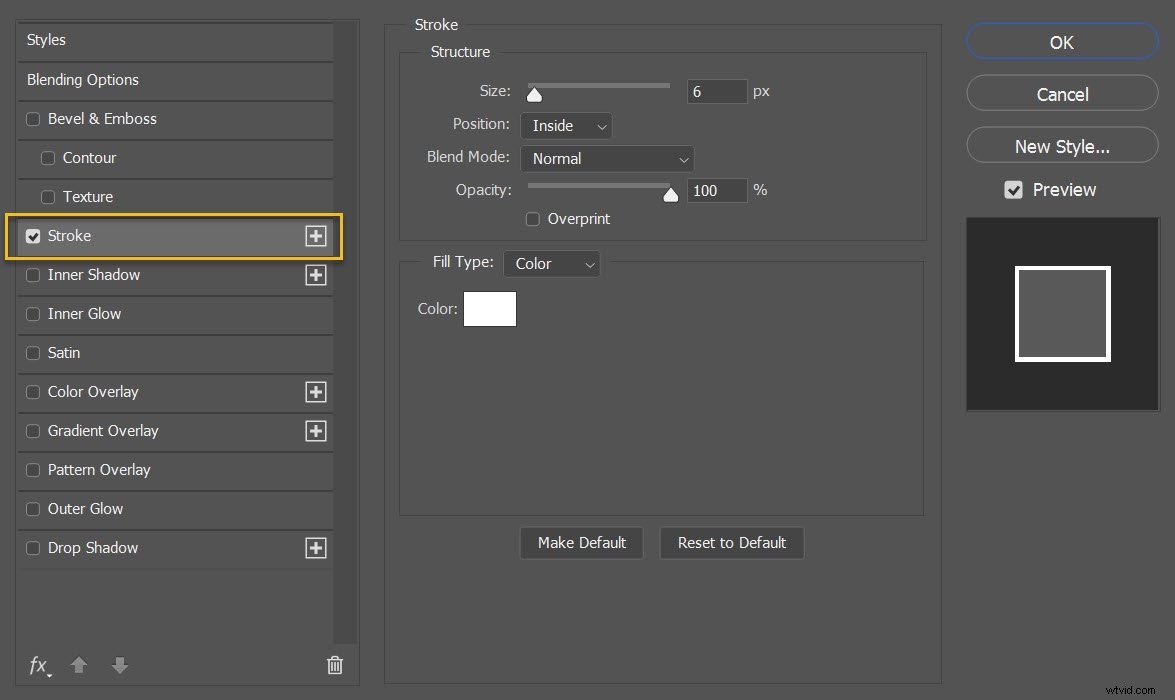
Task: Open the stroke Color swatch picker
Action: tap(489, 308)
